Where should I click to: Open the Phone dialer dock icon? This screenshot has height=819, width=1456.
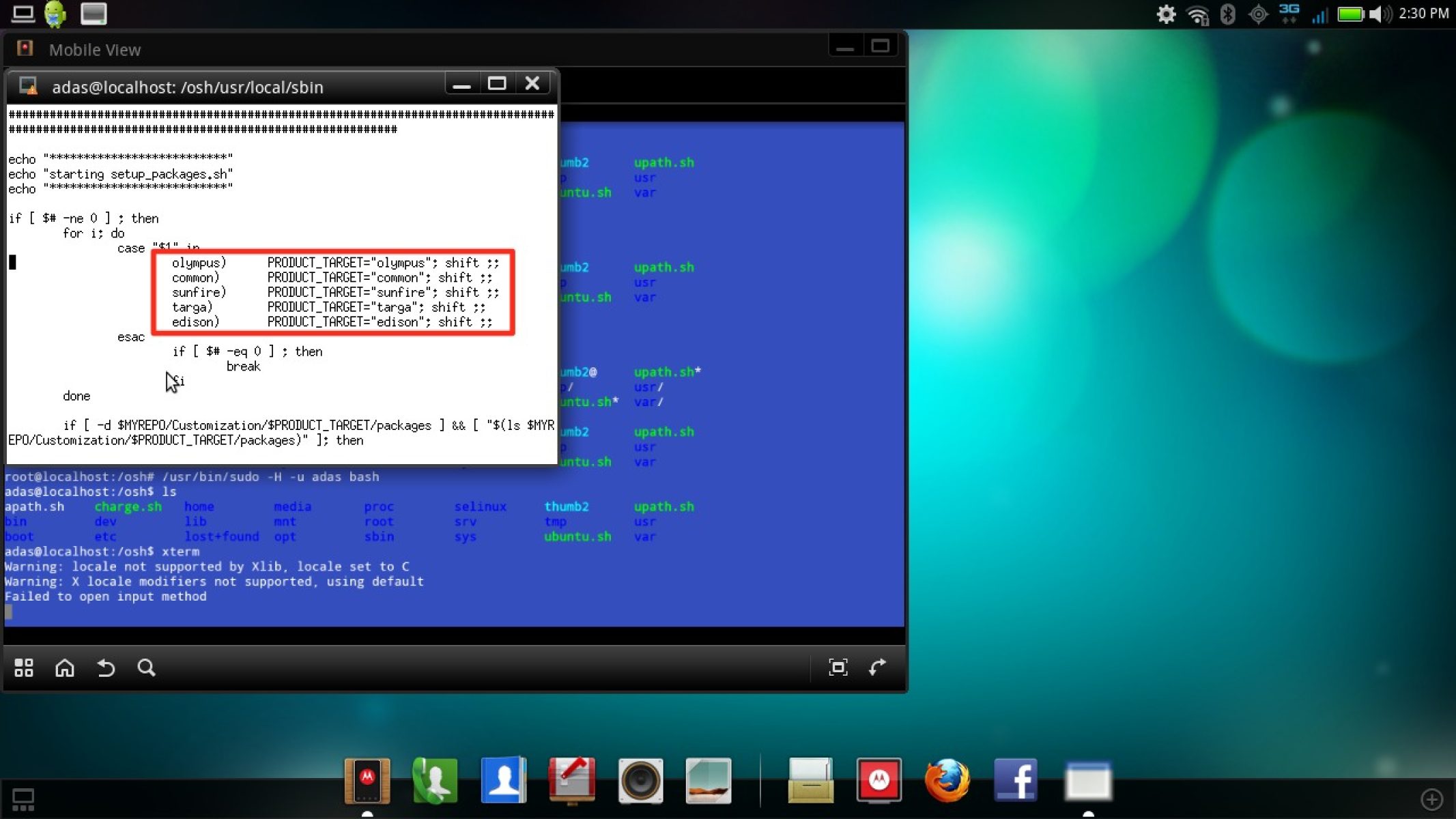pyautogui.click(x=435, y=780)
